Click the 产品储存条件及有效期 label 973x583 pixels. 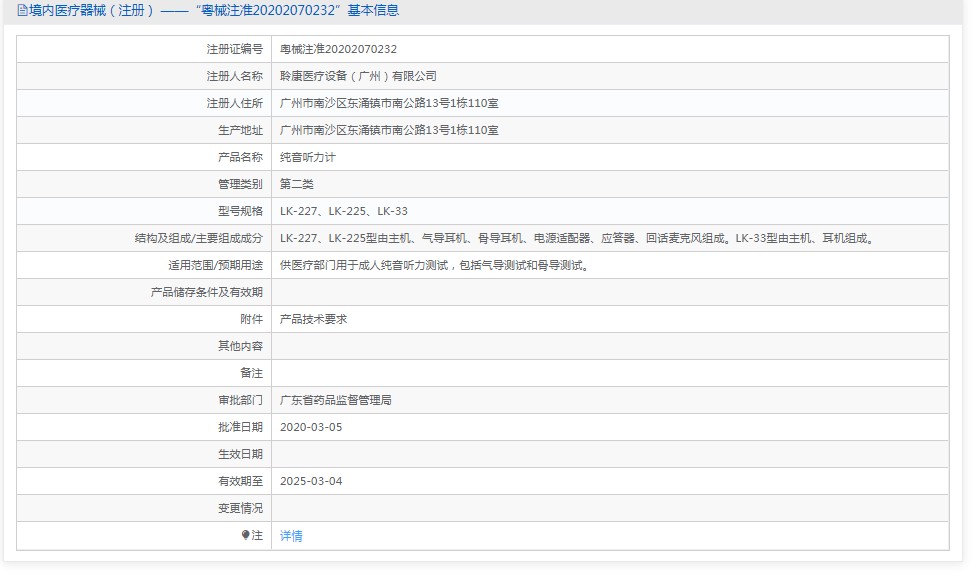point(207,292)
